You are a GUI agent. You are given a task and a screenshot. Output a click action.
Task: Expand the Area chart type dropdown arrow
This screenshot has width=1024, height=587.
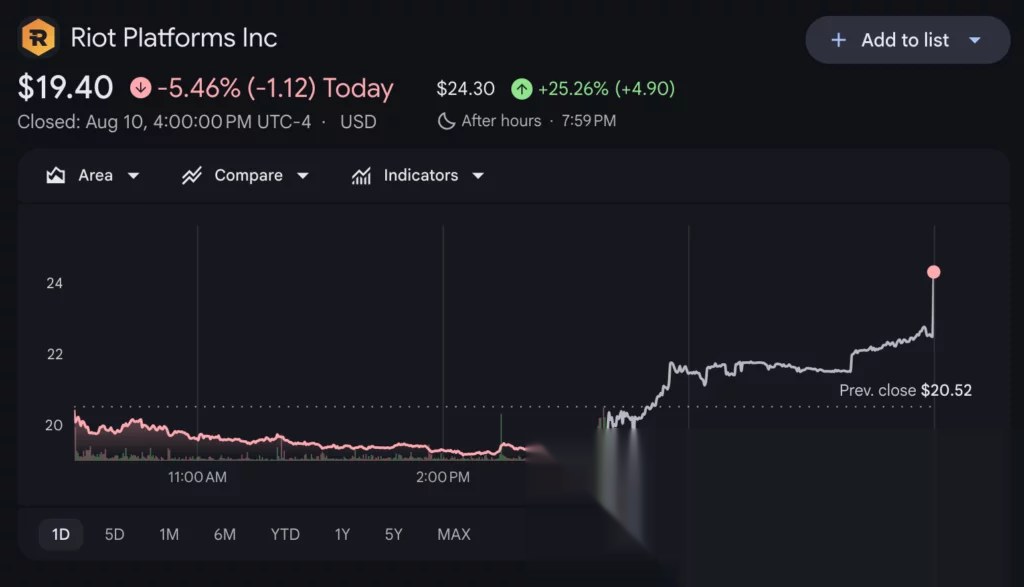[x=133, y=176]
